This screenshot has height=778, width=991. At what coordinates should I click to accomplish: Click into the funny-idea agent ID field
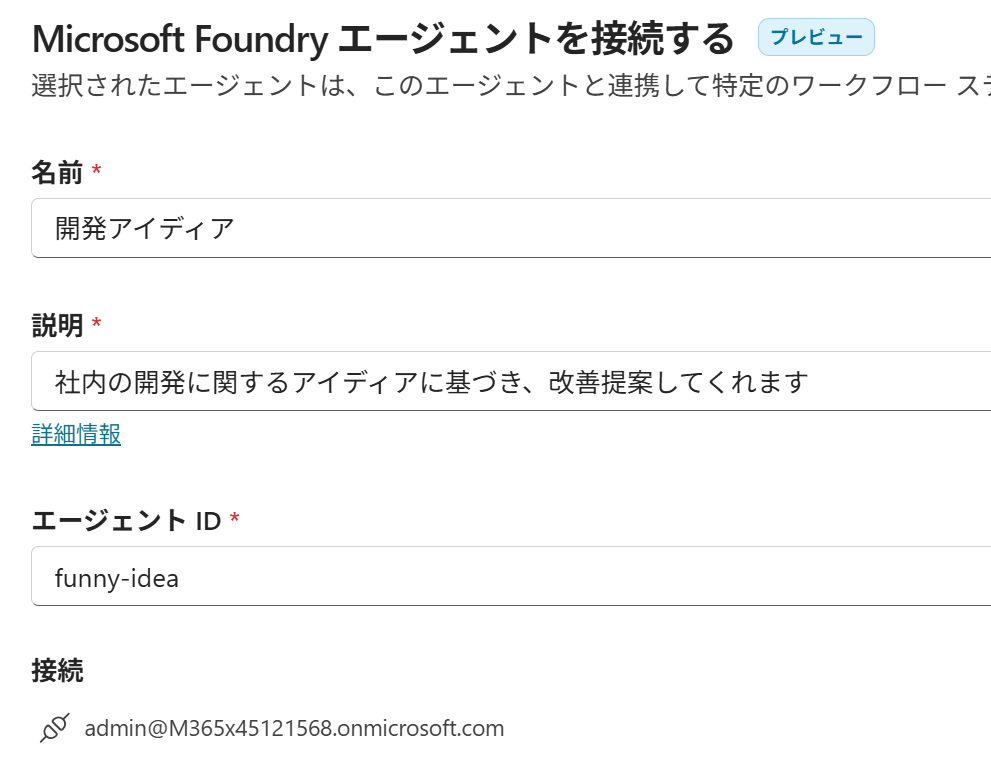510,576
